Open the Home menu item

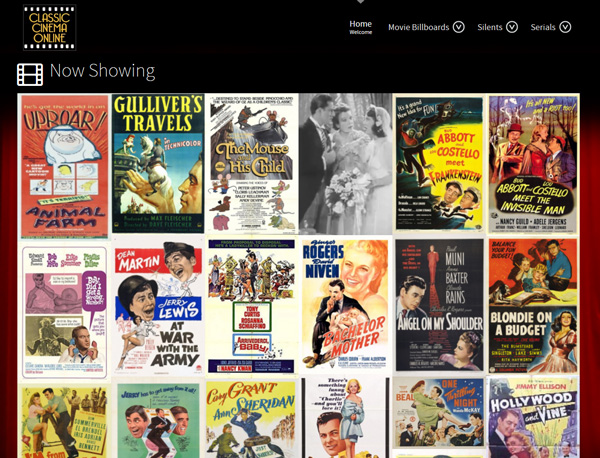pos(360,27)
